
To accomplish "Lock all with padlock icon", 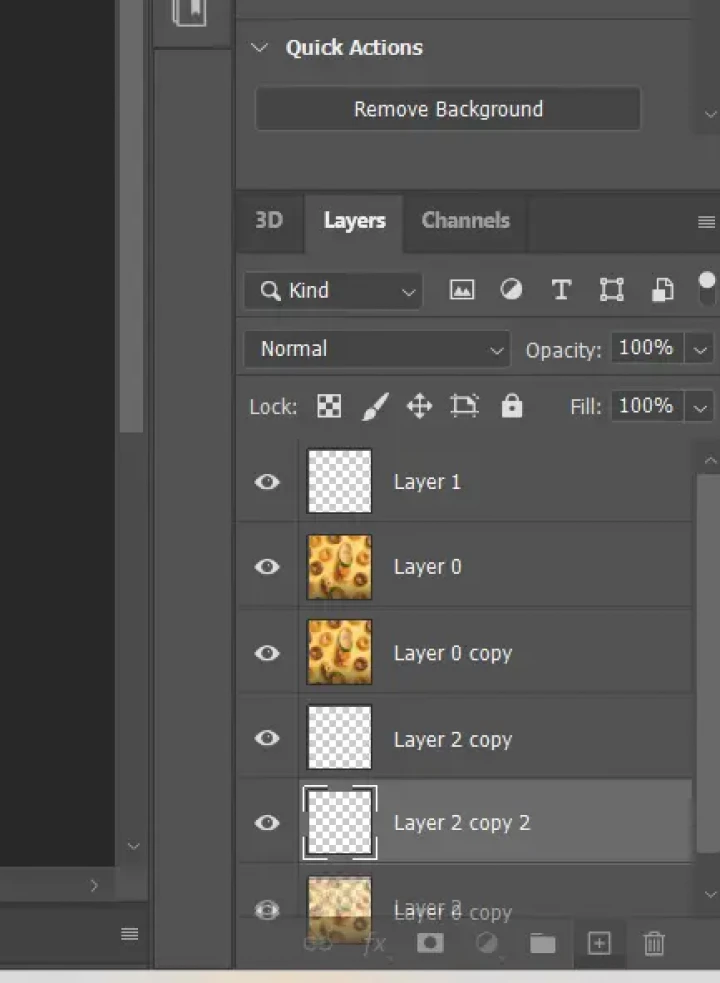I will pos(512,406).
